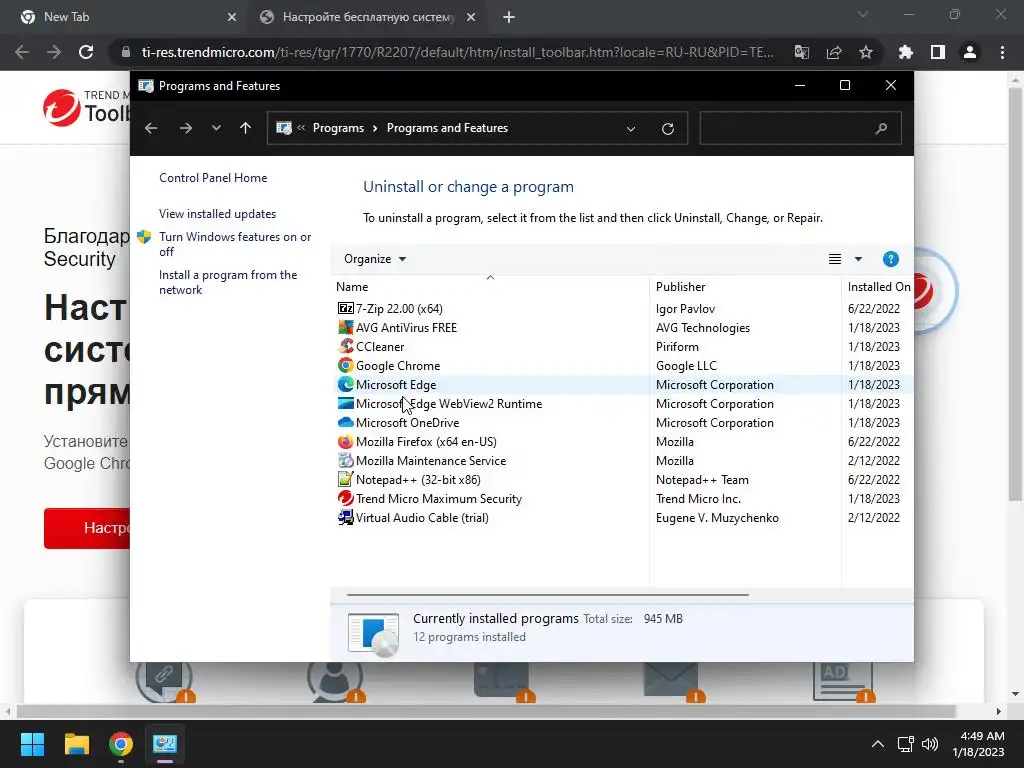Open Chrome three-dot menu
1024x768 pixels.
pos(1002,52)
